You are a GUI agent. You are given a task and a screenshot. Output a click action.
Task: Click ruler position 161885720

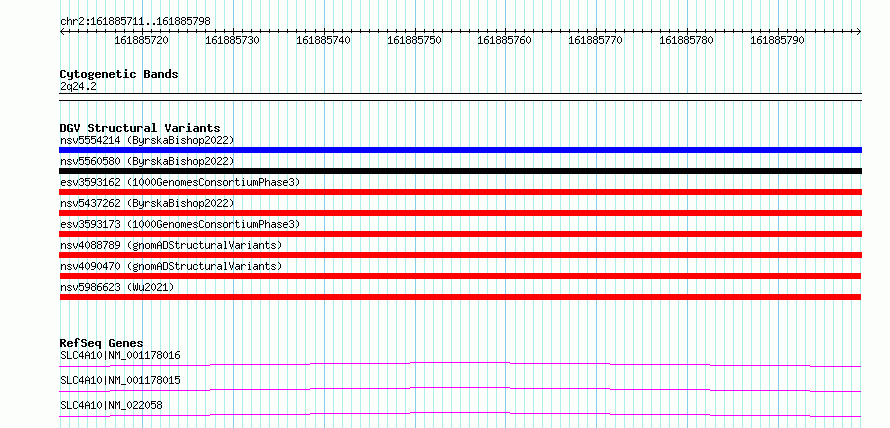[x=141, y=40]
